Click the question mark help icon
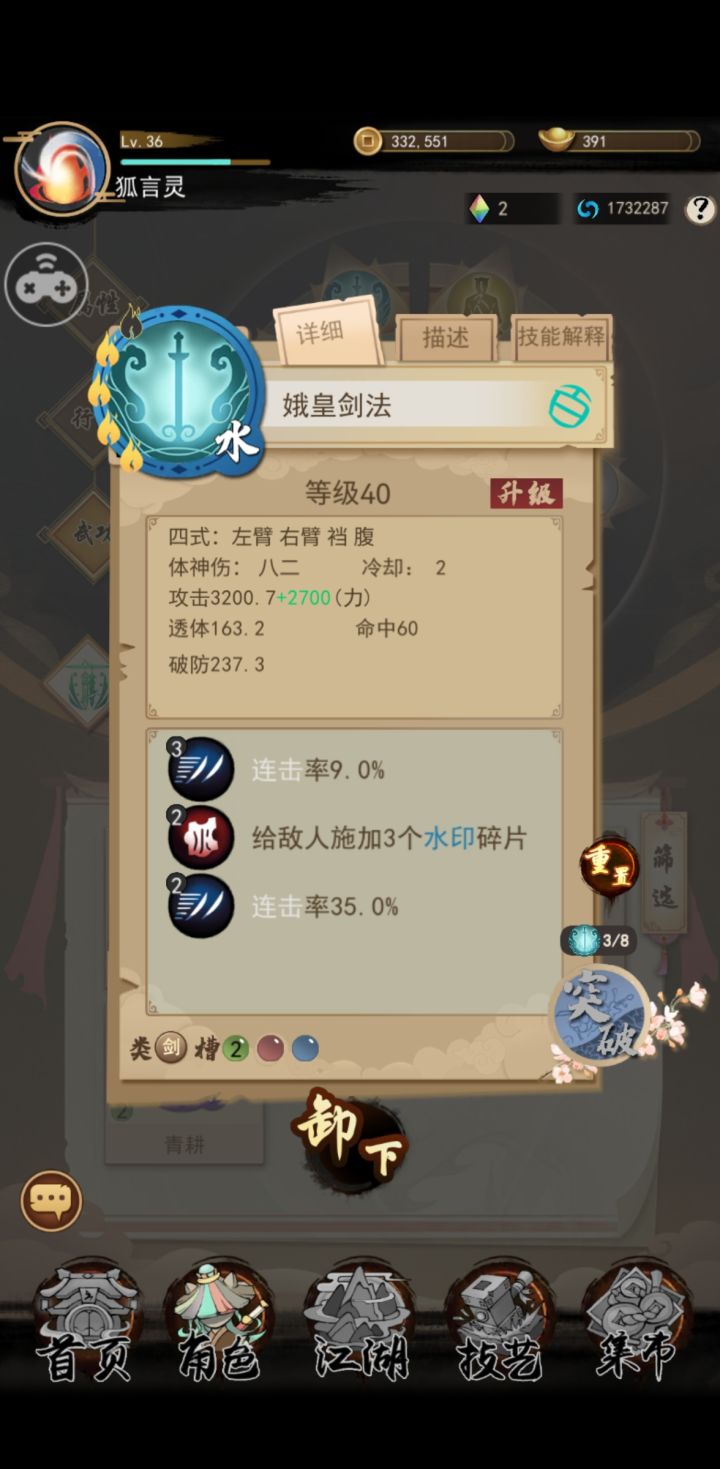Viewport: 720px width, 1469px height. 700,208
